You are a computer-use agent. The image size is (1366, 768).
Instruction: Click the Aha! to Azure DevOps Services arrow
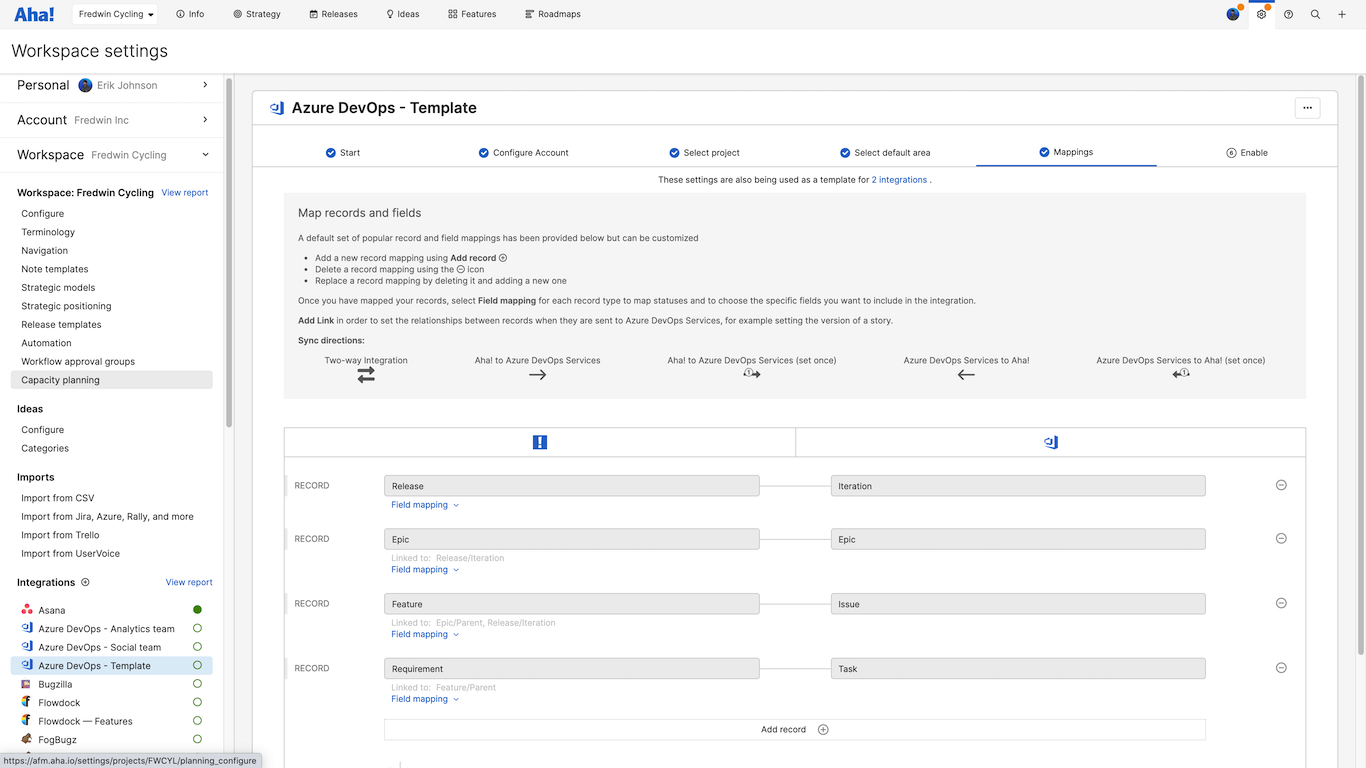coord(538,375)
